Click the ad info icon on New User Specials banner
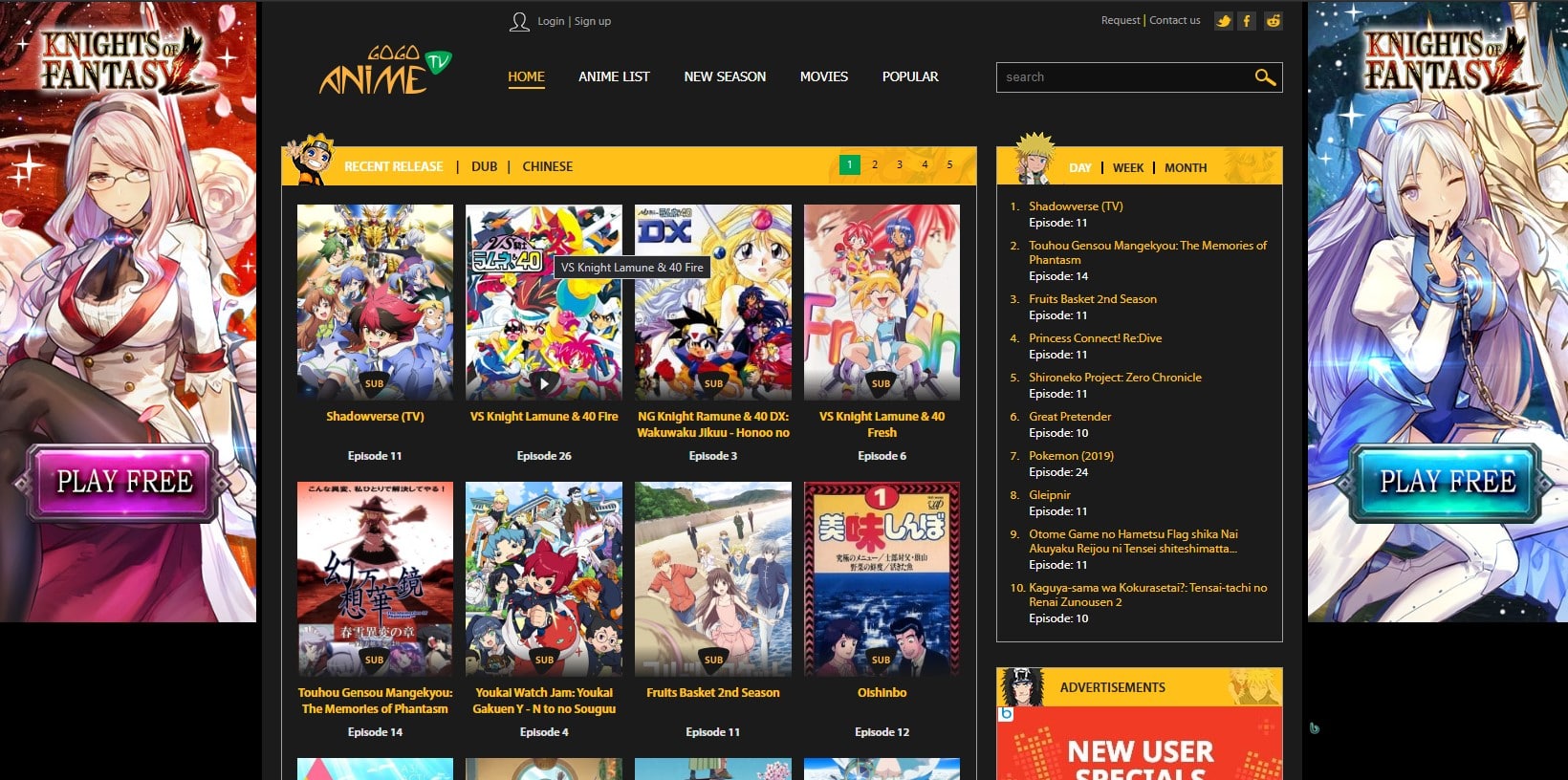 click(x=1006, y=714)
